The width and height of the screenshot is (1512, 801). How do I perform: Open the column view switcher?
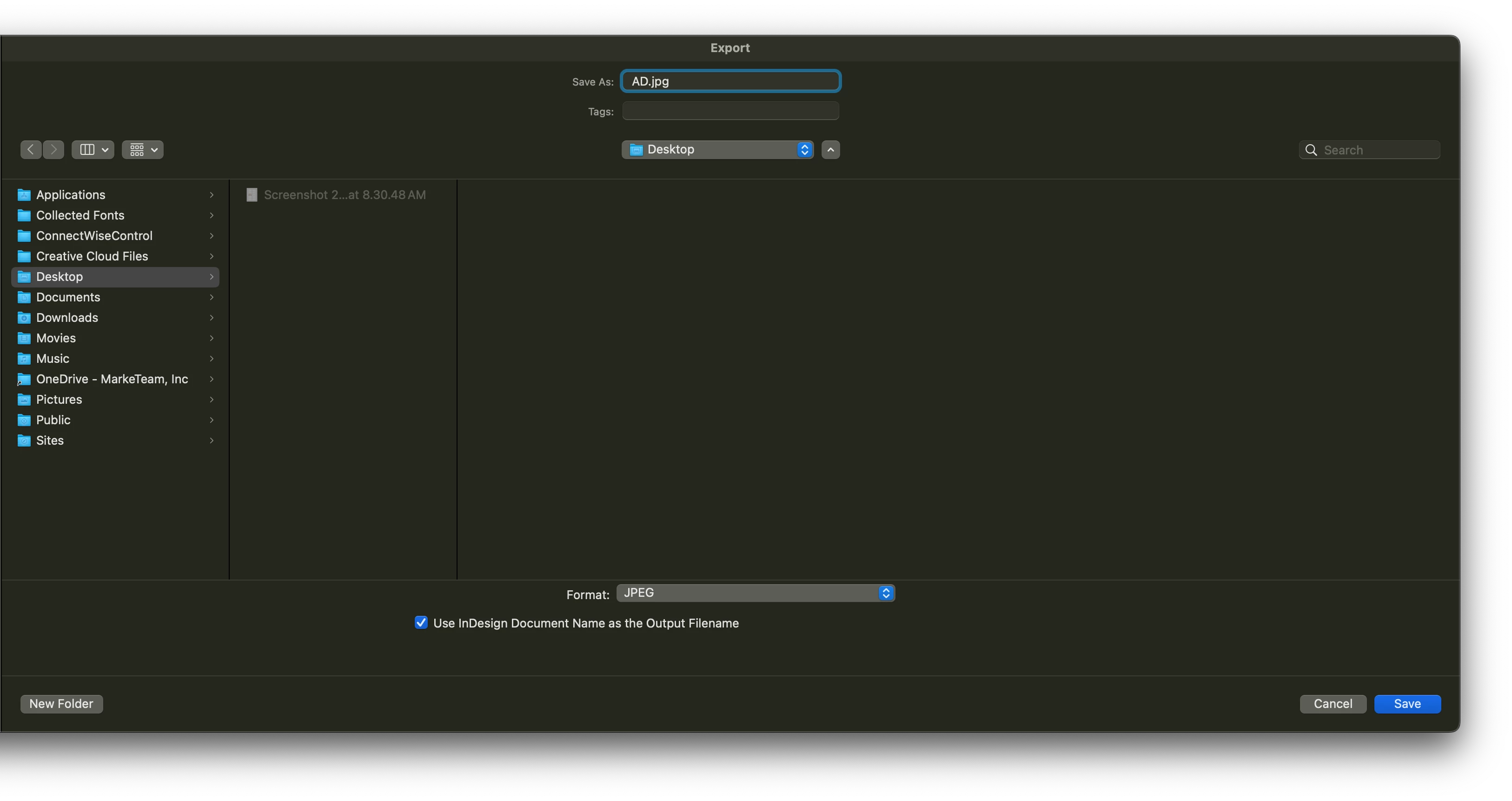click(x=93, y=150)
